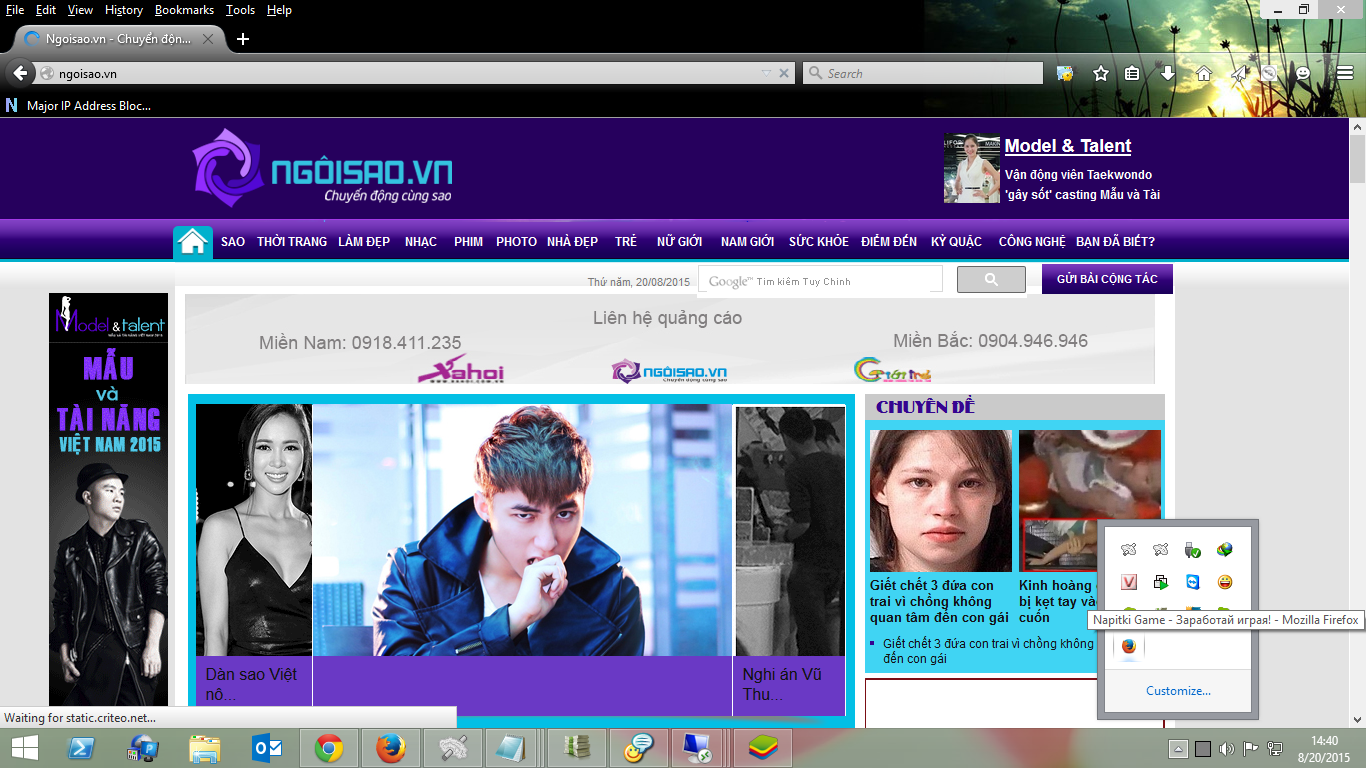
Task: Open the LÀM ĐẸP section
Action: point(364,242)
